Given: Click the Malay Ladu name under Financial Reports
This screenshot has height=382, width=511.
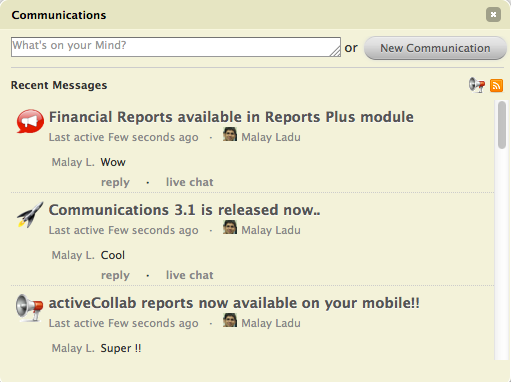Looking at the screenshot, I should tap(271, 137).
